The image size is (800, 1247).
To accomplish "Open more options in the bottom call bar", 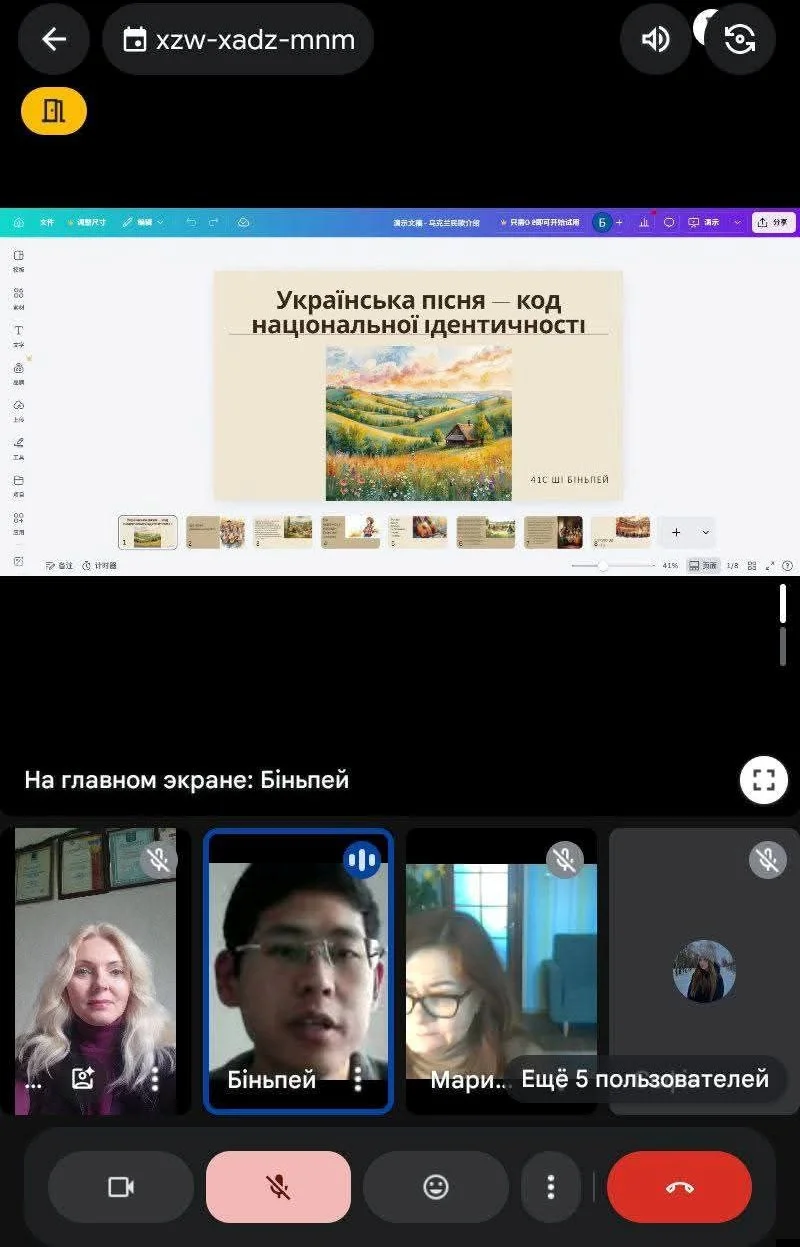I will (x=550, y=1187).
